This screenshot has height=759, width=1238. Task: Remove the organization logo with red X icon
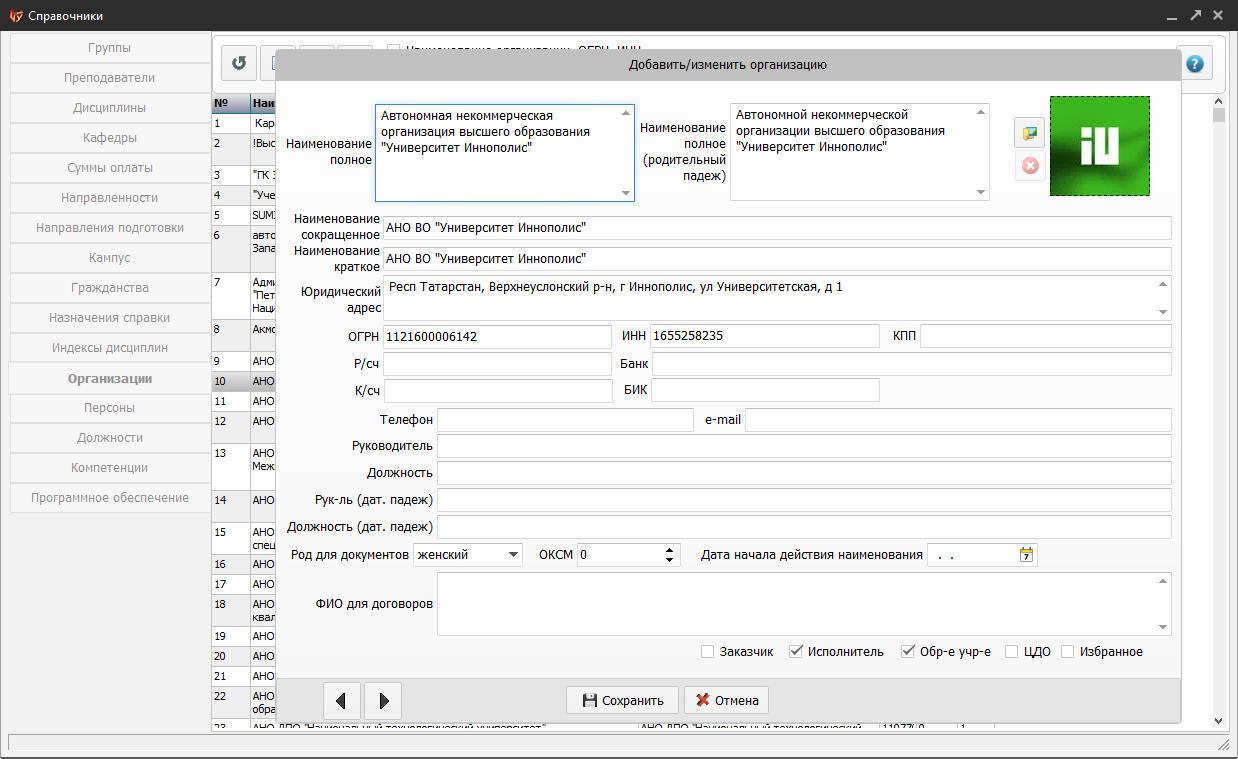click(1030, 166)
